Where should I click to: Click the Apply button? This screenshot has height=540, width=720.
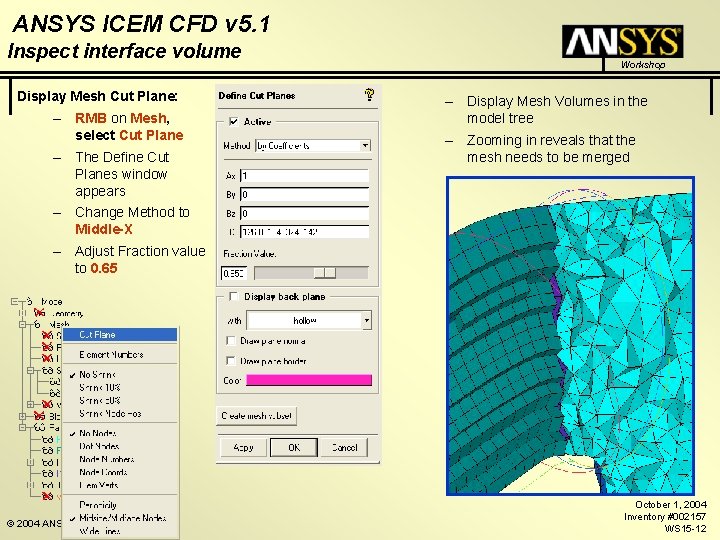pos(243,447)
